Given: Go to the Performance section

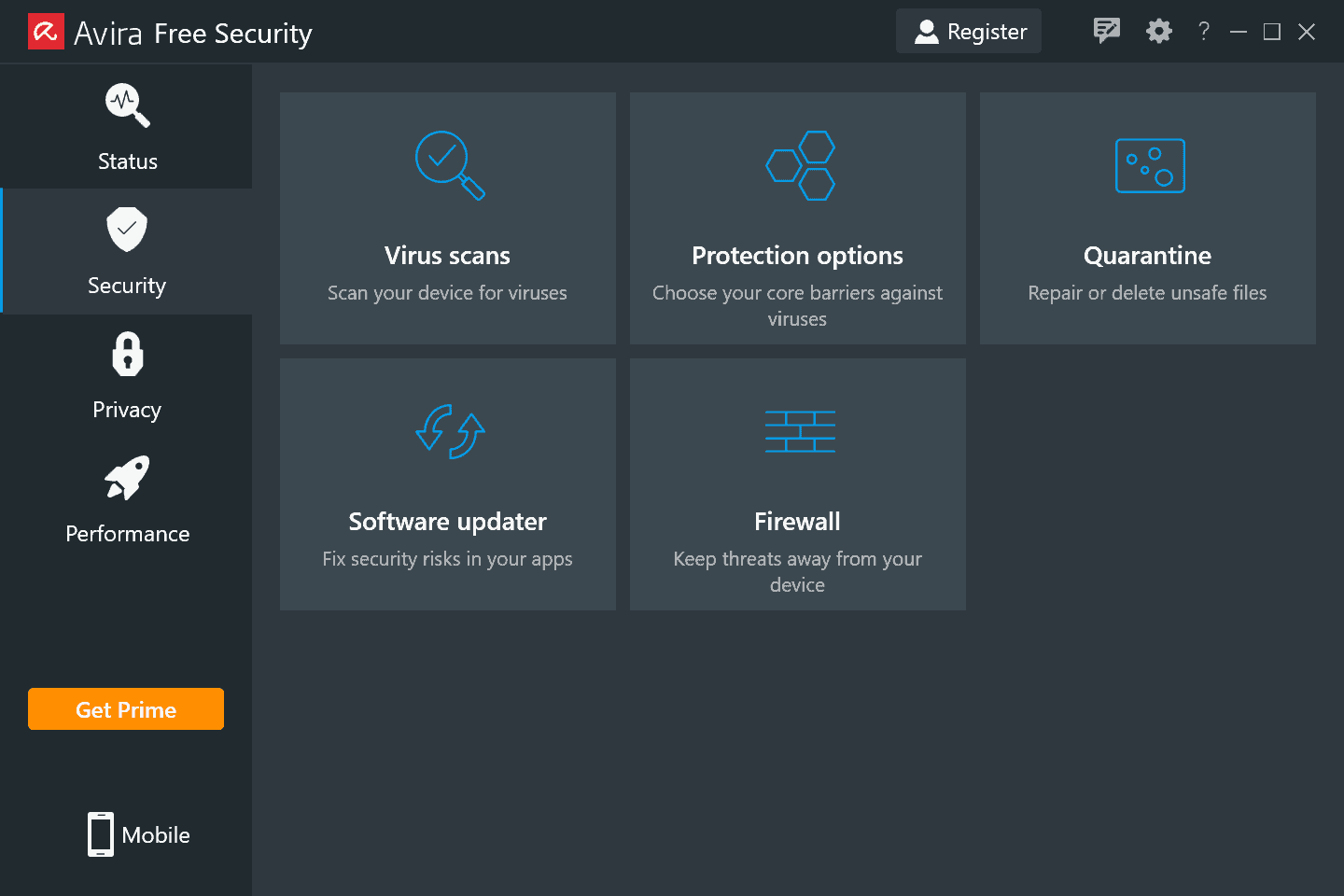Looking at the screenshot, I should [x=127, y=533].
